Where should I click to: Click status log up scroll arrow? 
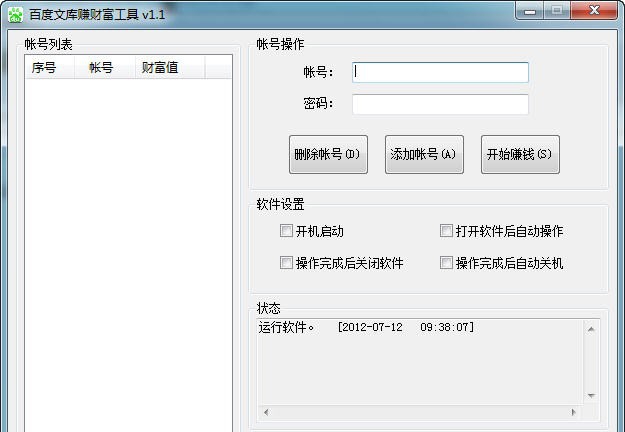pos(592,329)
